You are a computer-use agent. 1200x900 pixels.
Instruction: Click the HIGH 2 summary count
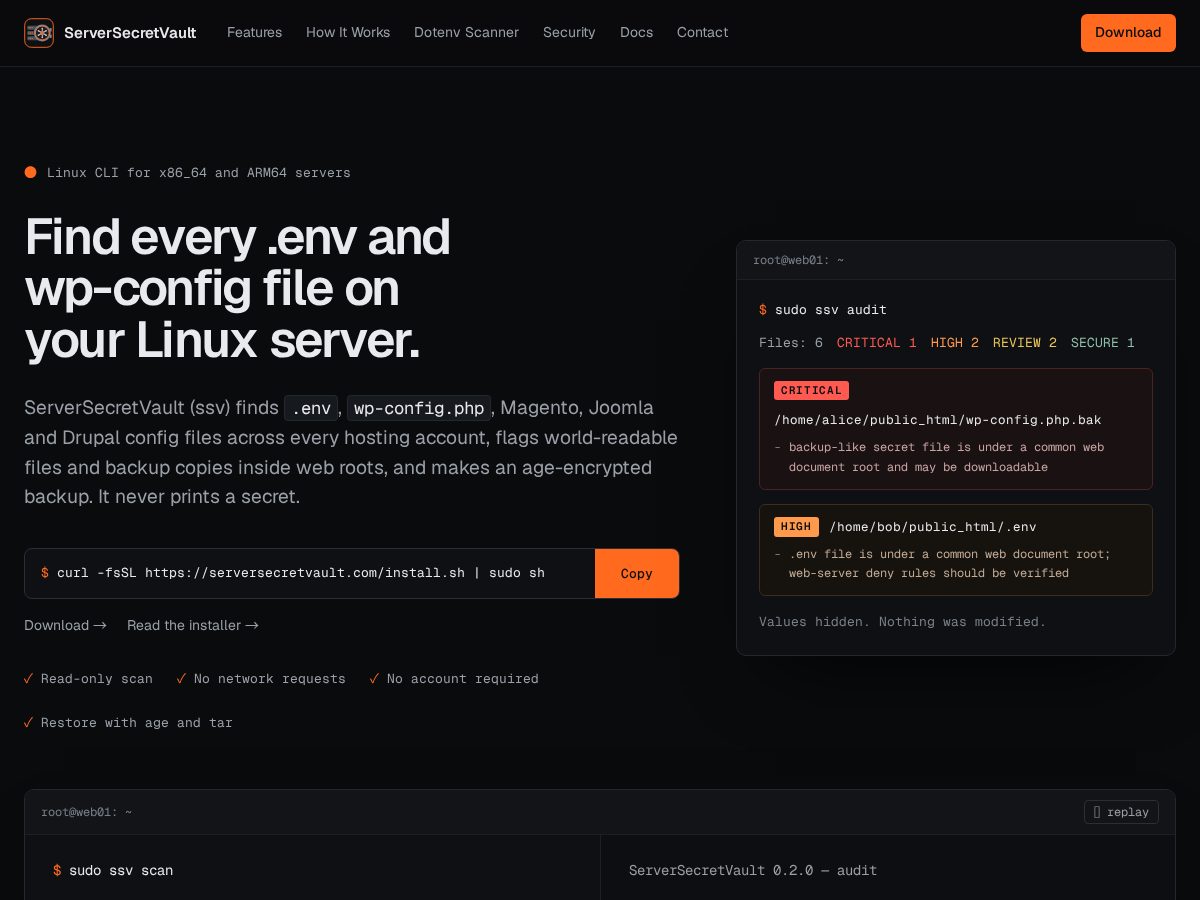[x=955, y=343]
